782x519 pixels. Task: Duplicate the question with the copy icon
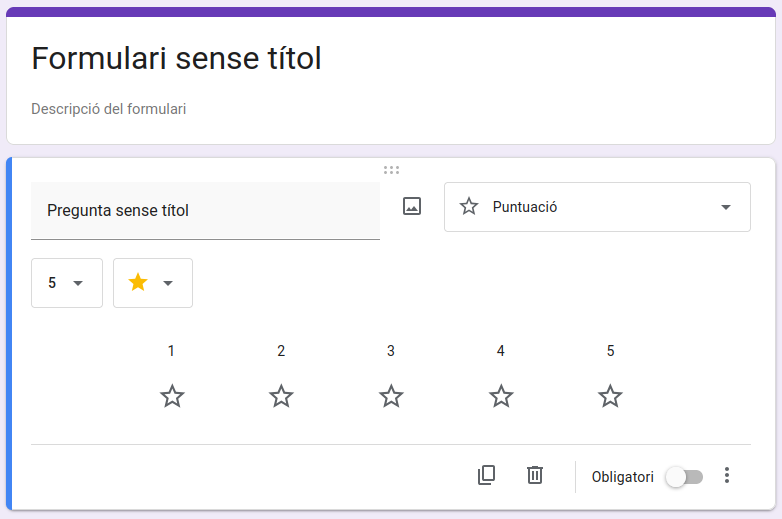[487, 475]
